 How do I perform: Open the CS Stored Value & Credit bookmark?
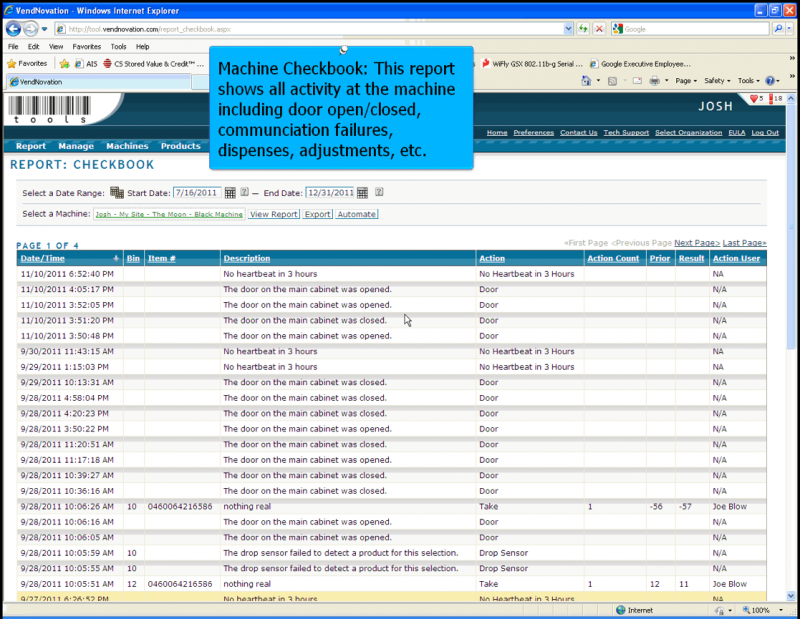[154, 64]
